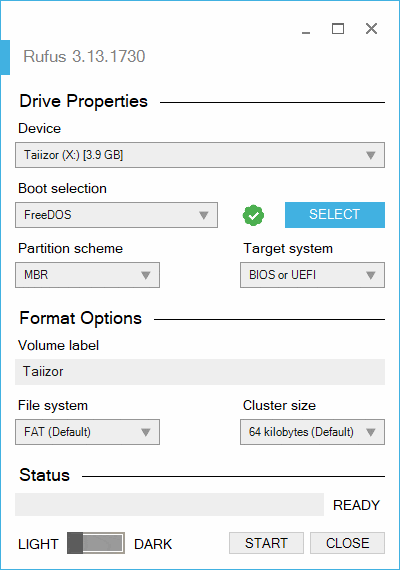The height and width of the screenshot is (570, 400).
Task: Click the Target system dropdown arrow
Action: point(371,275)
